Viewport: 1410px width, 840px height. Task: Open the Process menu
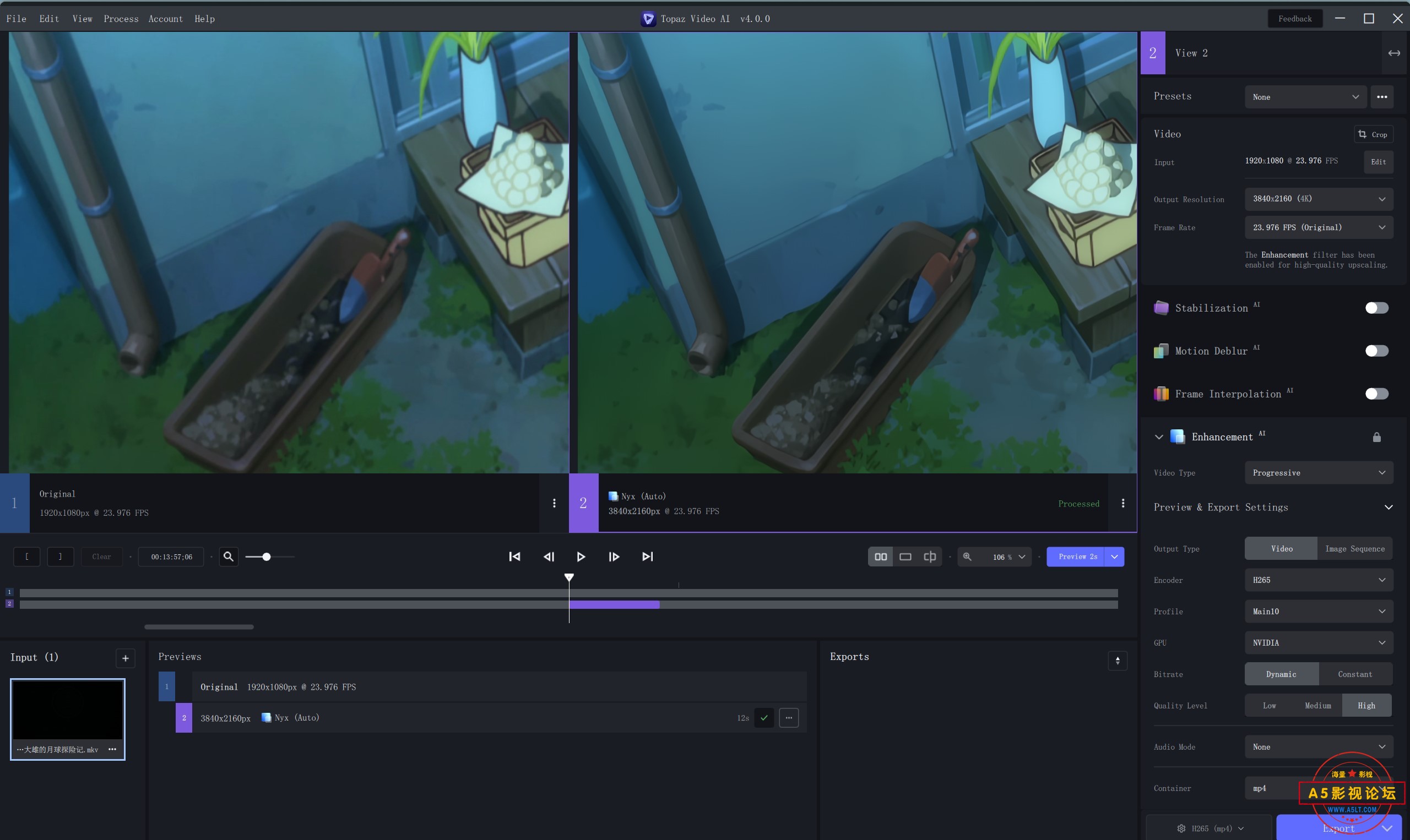(x=121, y=19)
